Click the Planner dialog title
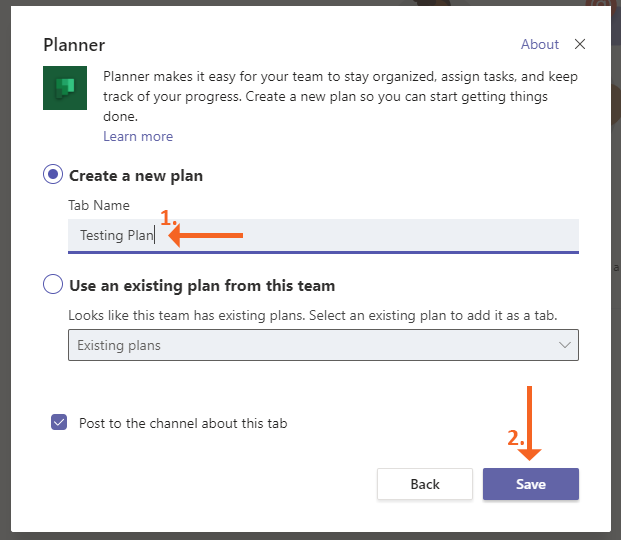Viewport: 621px width, 540px height. (74, 45)
